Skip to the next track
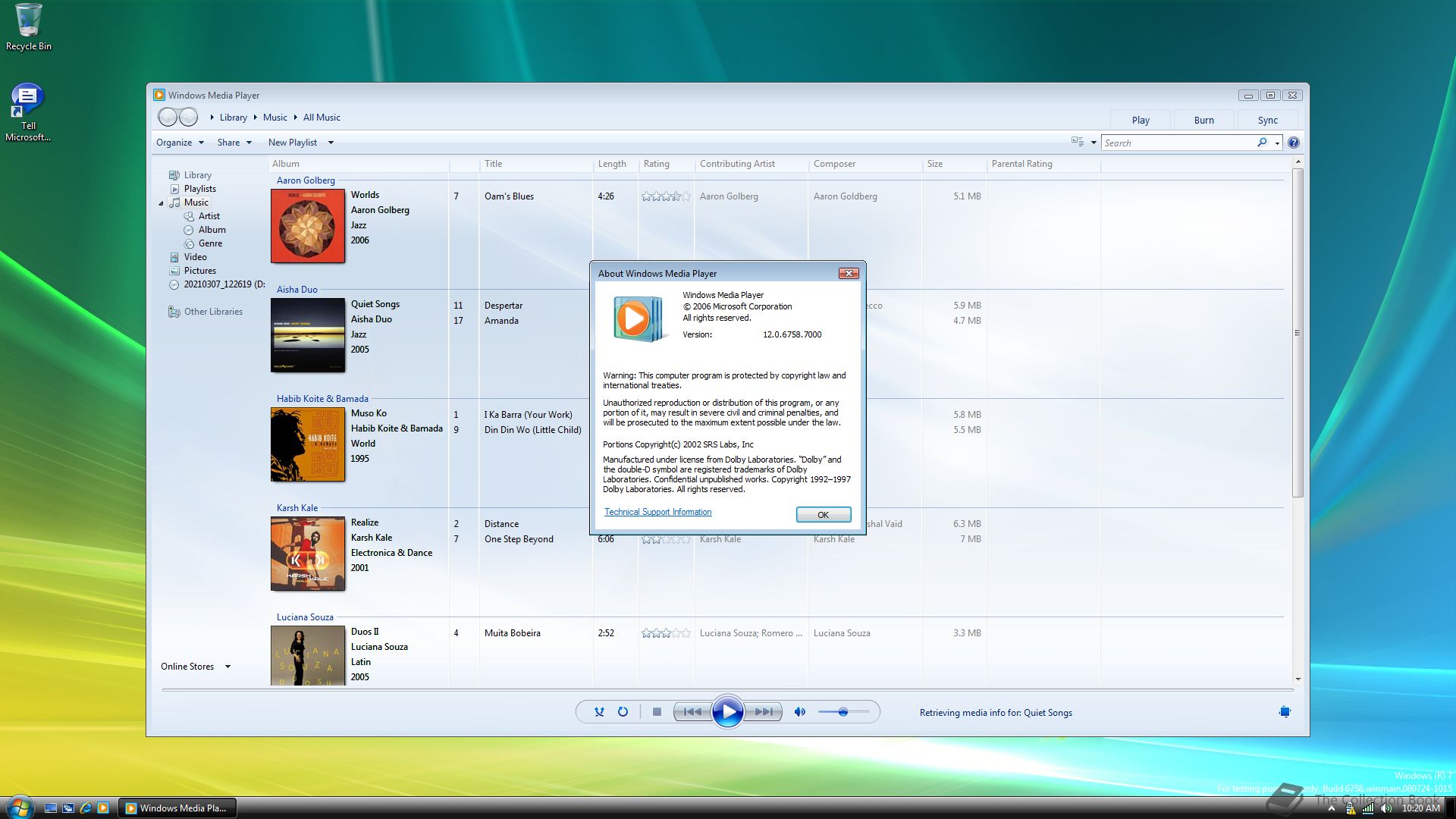This screenshot has height=819, width=1456. pyautogui.click(x=764, y=712)
